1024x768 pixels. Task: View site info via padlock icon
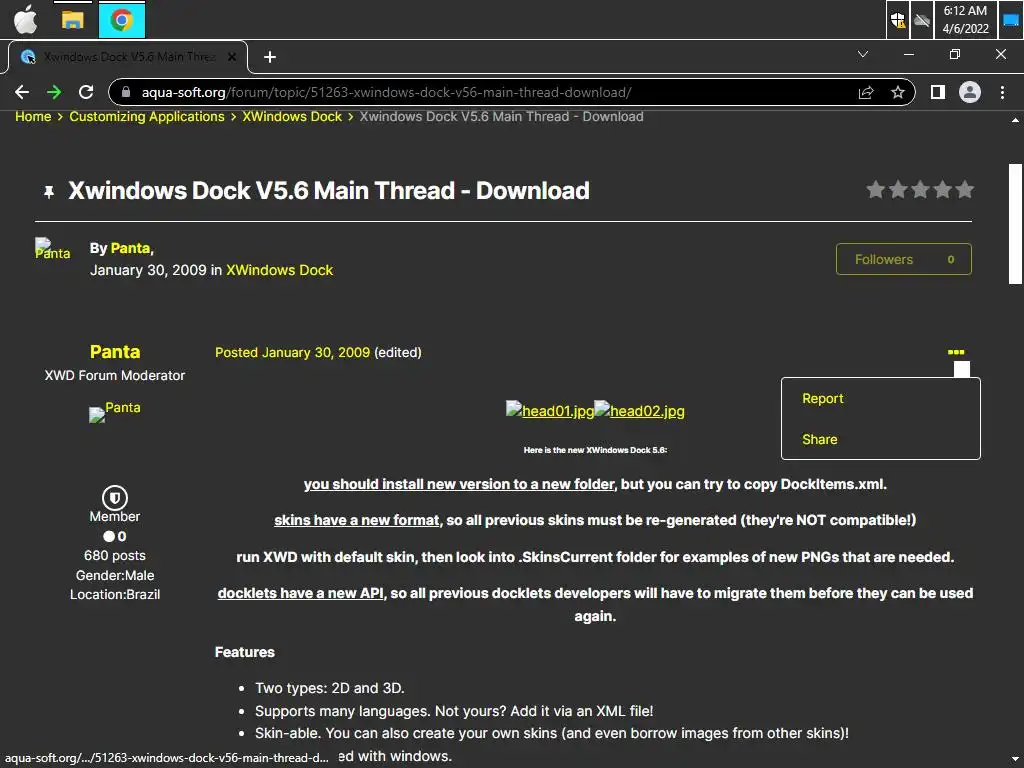click(126, 92)
